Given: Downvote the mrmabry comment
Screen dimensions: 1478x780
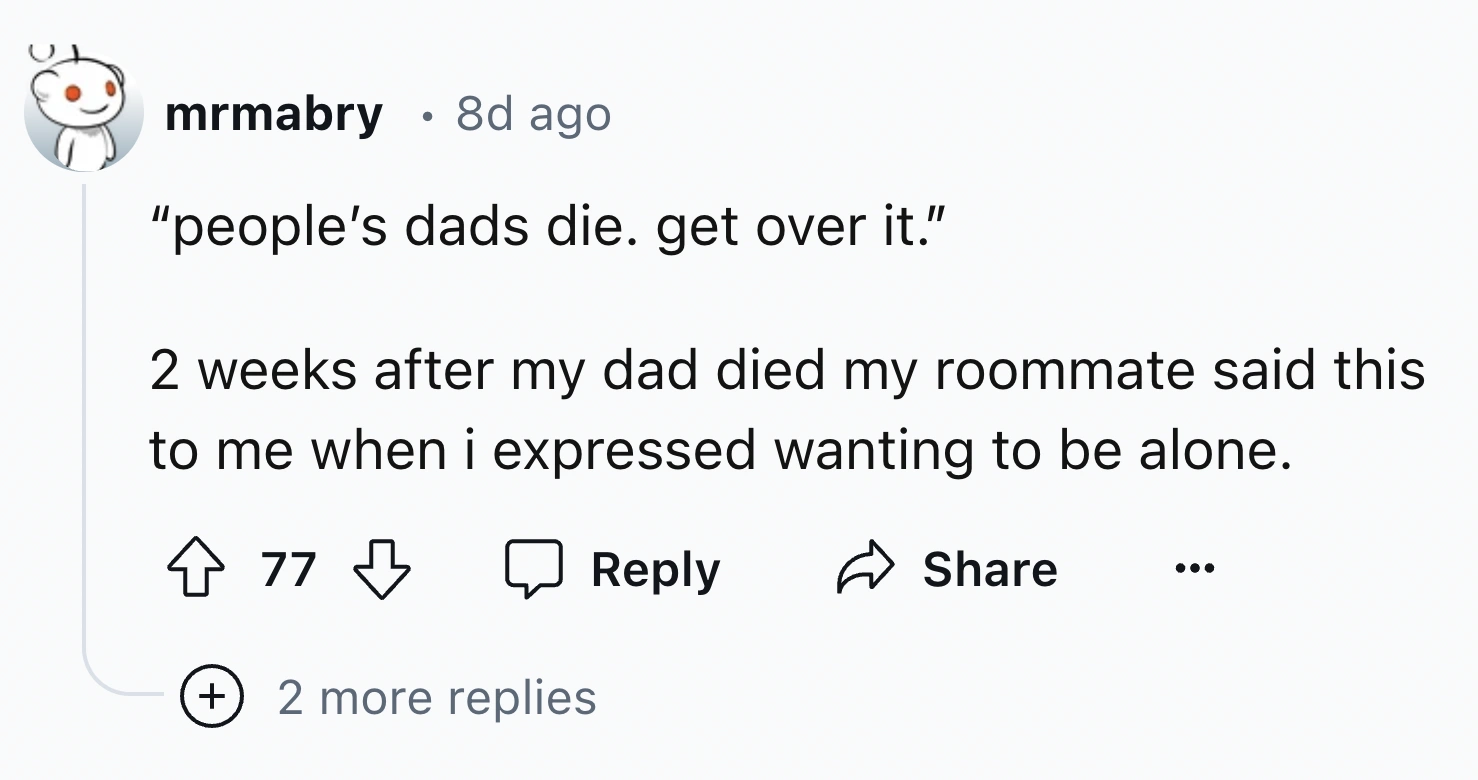Looking at the screenshot, I should [382, 570].
